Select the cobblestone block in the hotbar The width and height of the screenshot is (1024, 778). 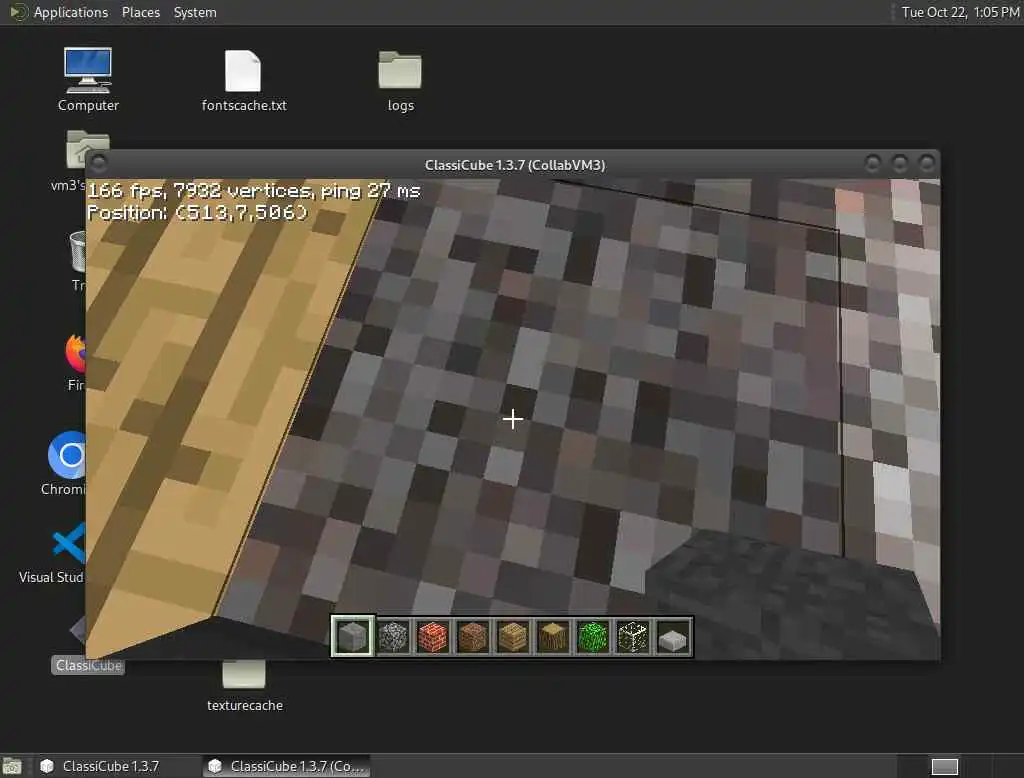[x=393, y=636]
